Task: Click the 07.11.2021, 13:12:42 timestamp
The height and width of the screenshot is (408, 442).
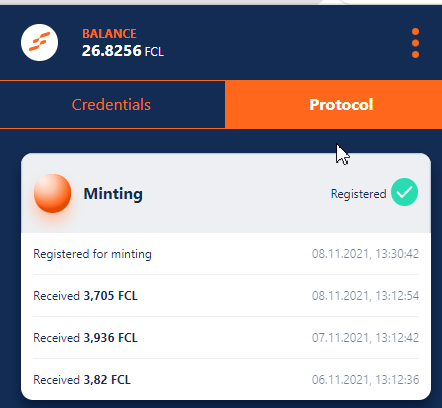Action: [x=365, y=338]
